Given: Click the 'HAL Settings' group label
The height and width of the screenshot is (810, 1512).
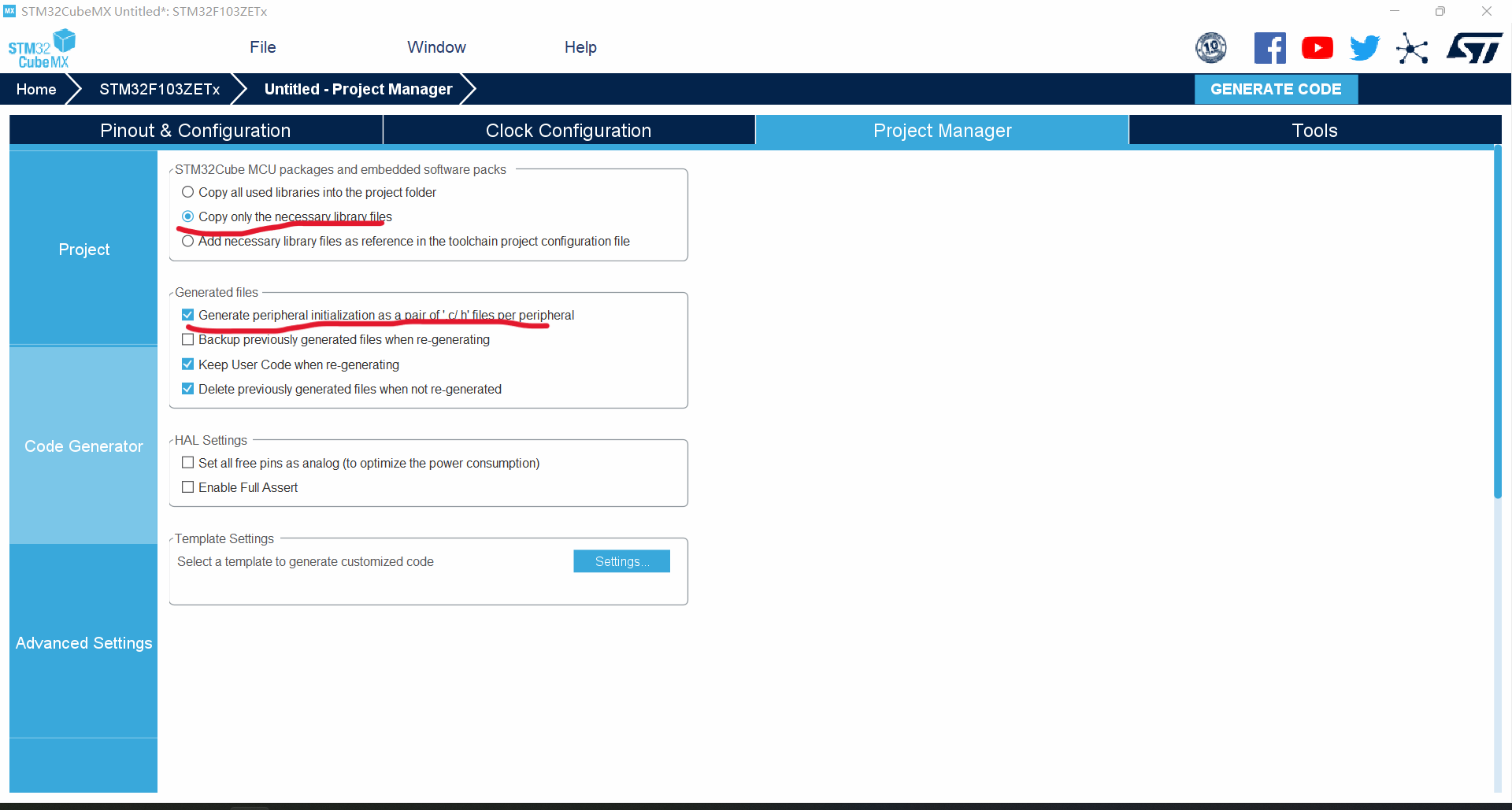Looking at the screenshot, I should (x=211, y=440).
